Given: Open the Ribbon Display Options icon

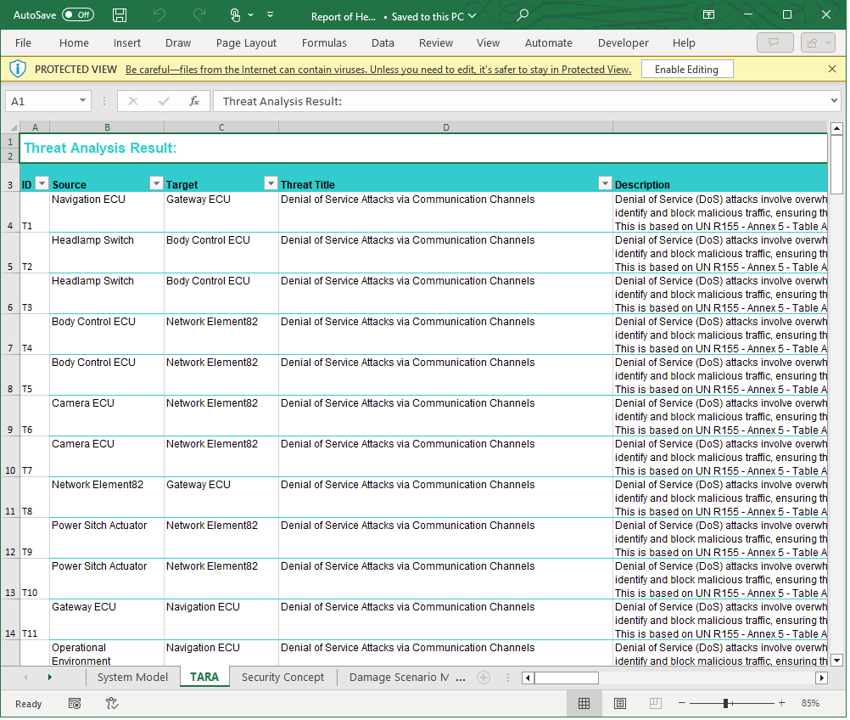Looking at the screenshot, I should (x=708, y=15).
